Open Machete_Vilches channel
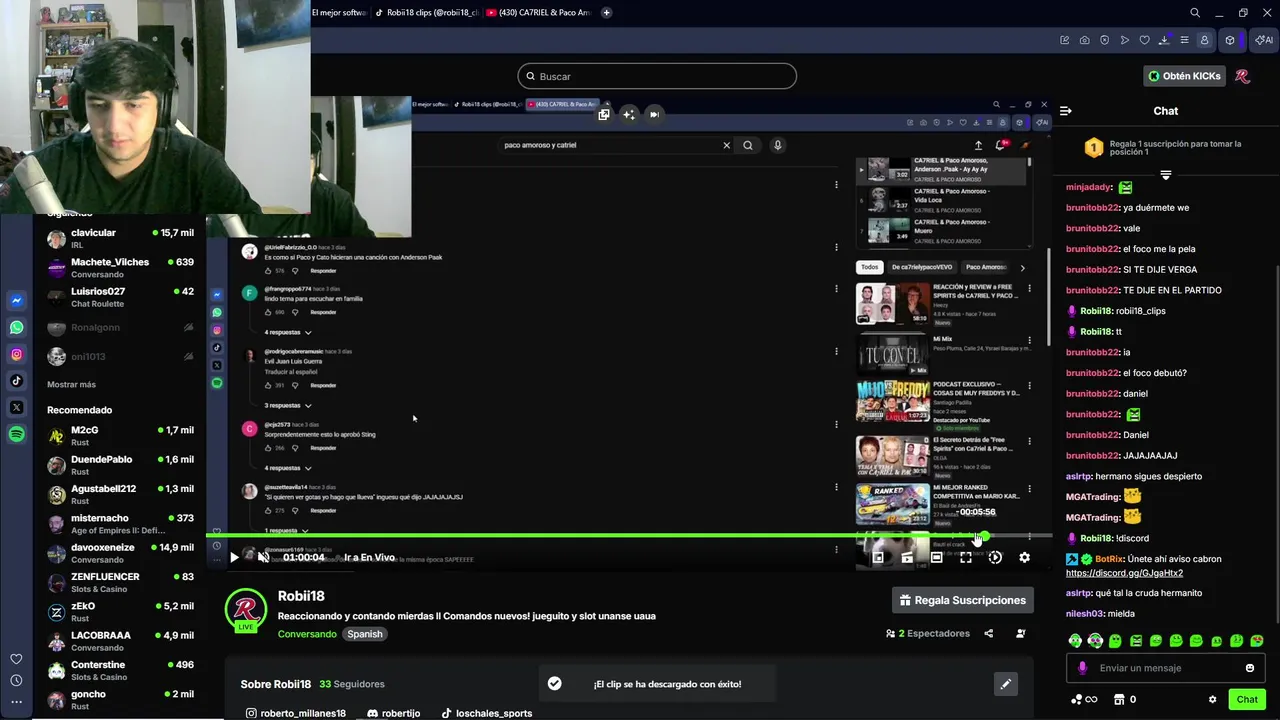Viewport: 1280px width, 720px height. tap(120, 268)
